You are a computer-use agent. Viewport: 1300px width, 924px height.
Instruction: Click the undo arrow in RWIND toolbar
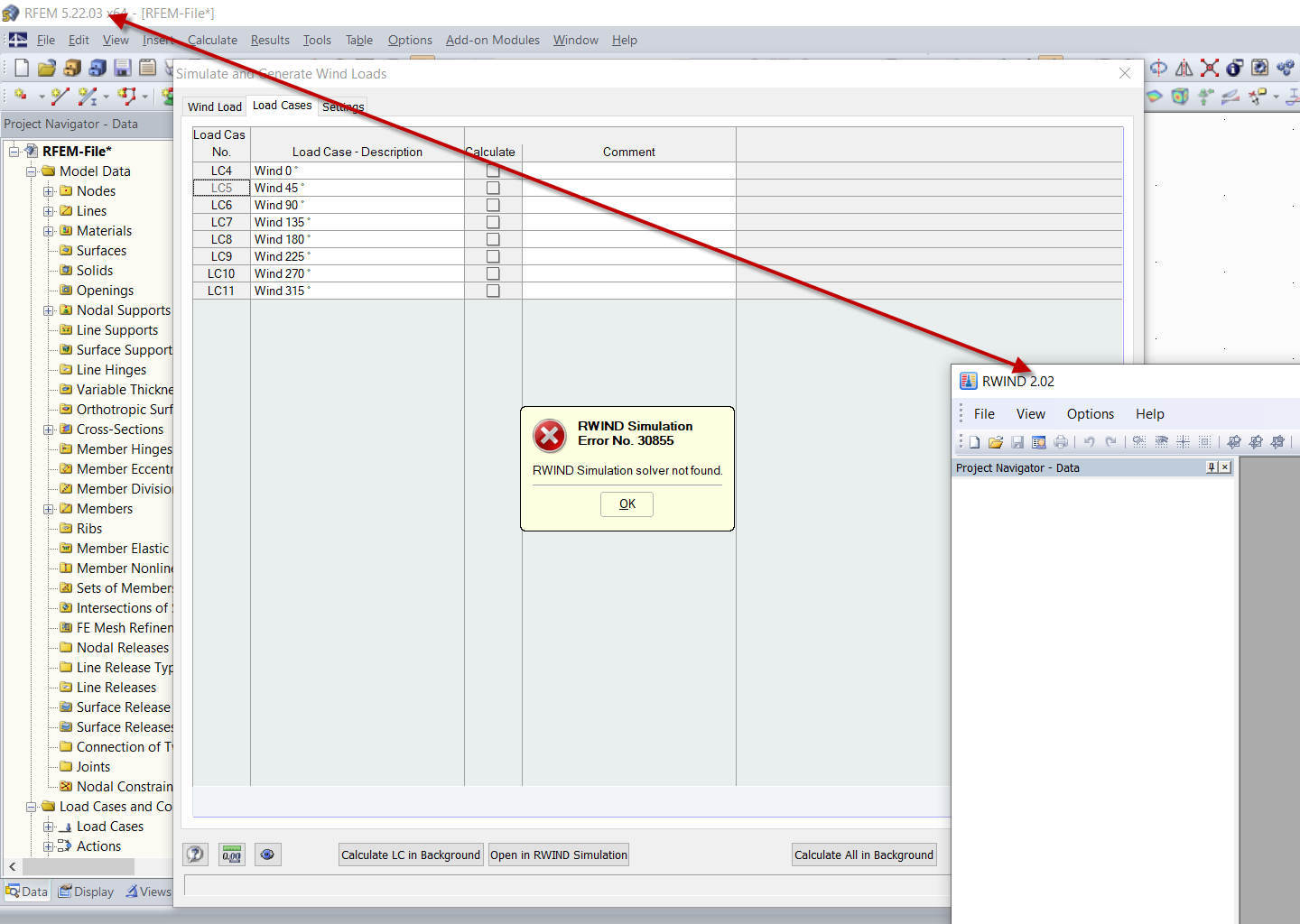point(1089,442)
